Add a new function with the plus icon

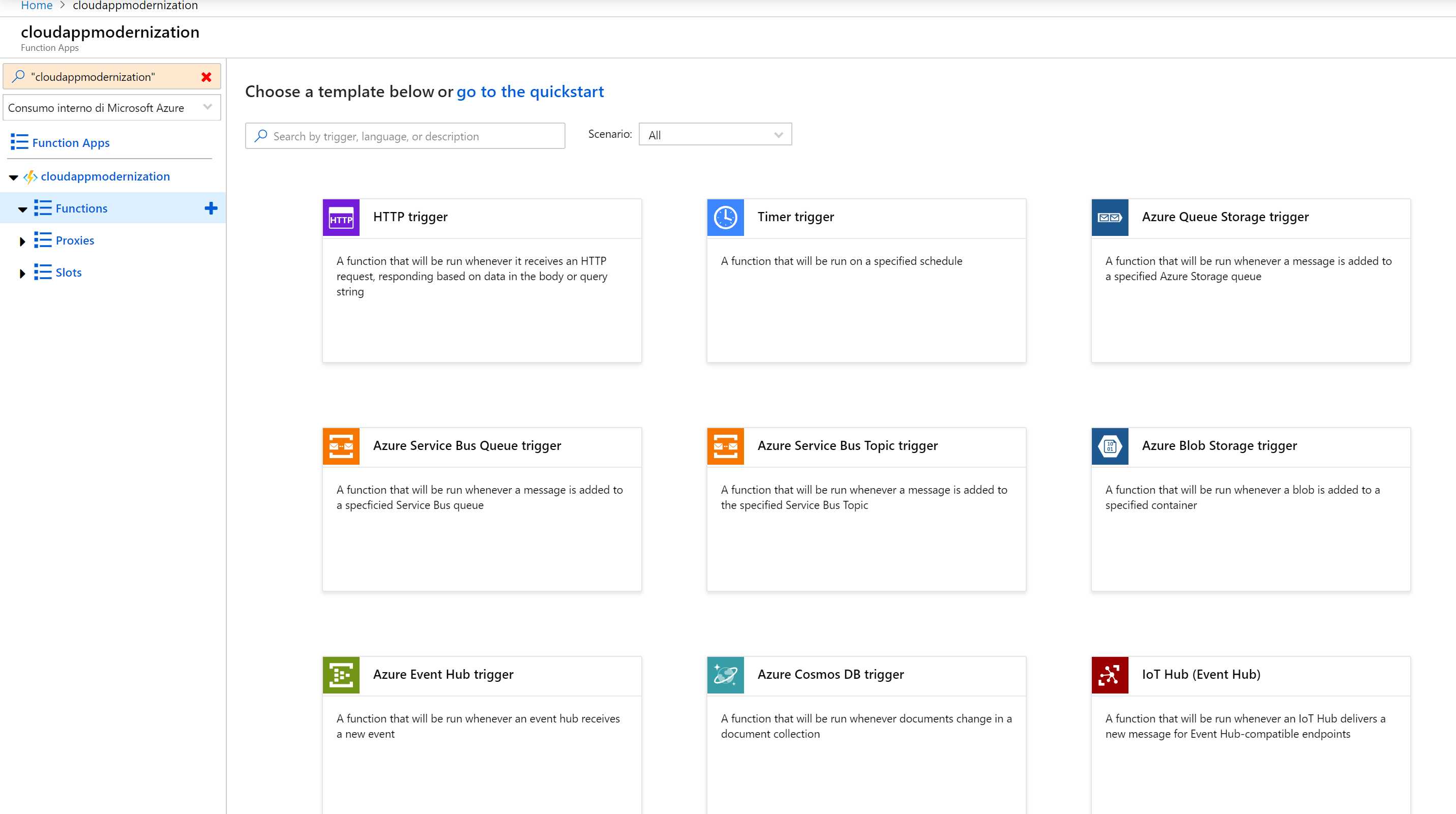pyautogui.click(x=212, y=208)
